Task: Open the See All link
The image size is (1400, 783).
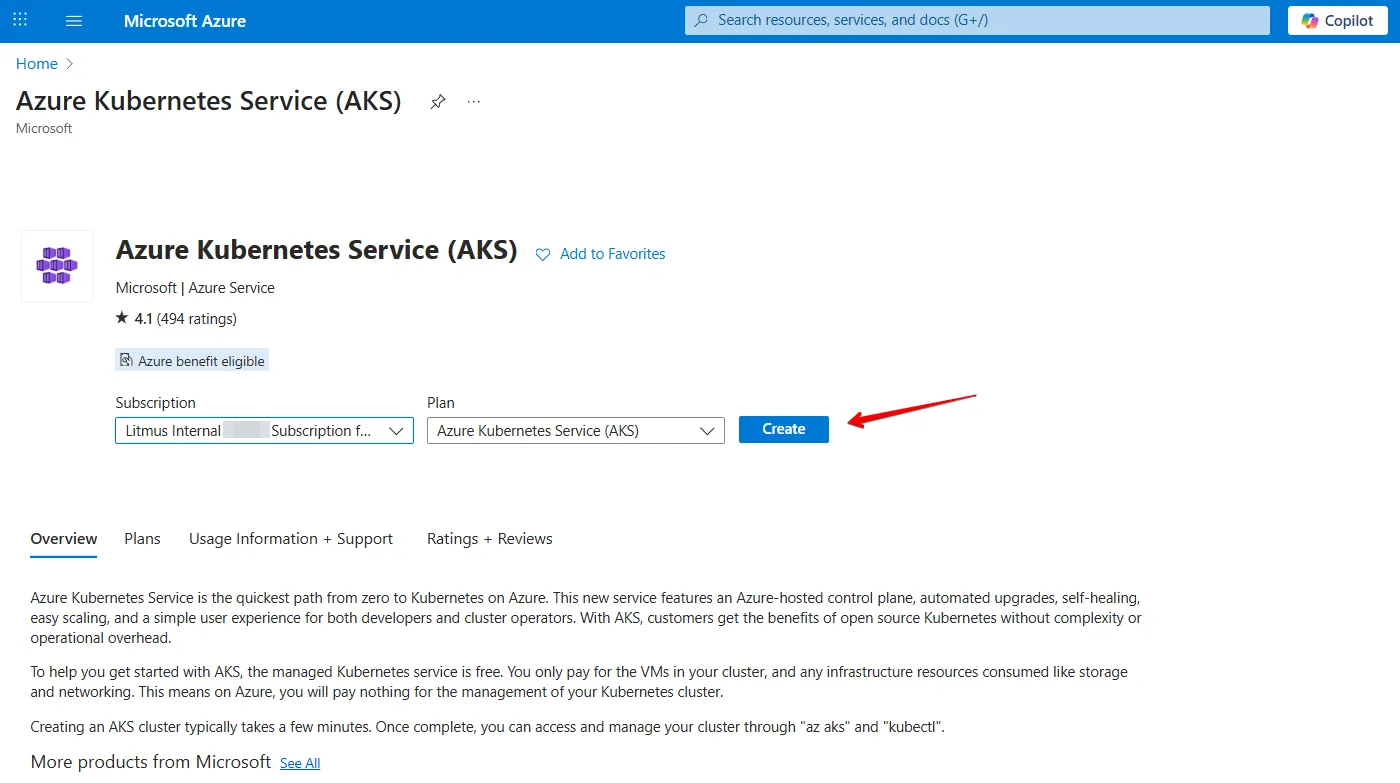Action: pyautogui.click(x=300, y=764)
